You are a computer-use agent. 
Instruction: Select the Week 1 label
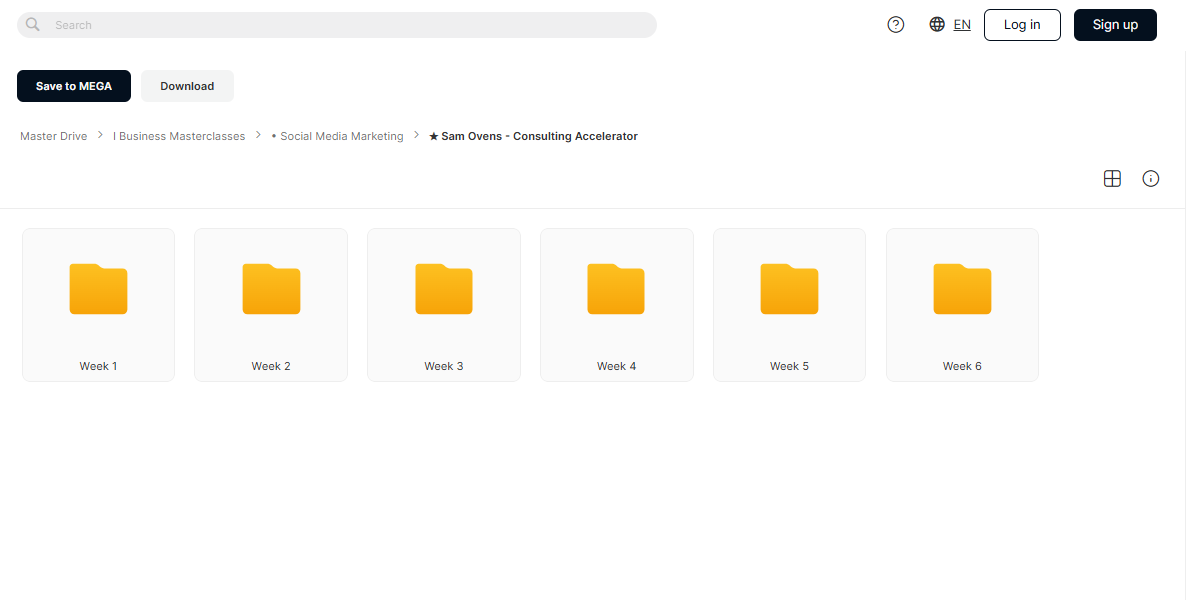coord(98,366)
